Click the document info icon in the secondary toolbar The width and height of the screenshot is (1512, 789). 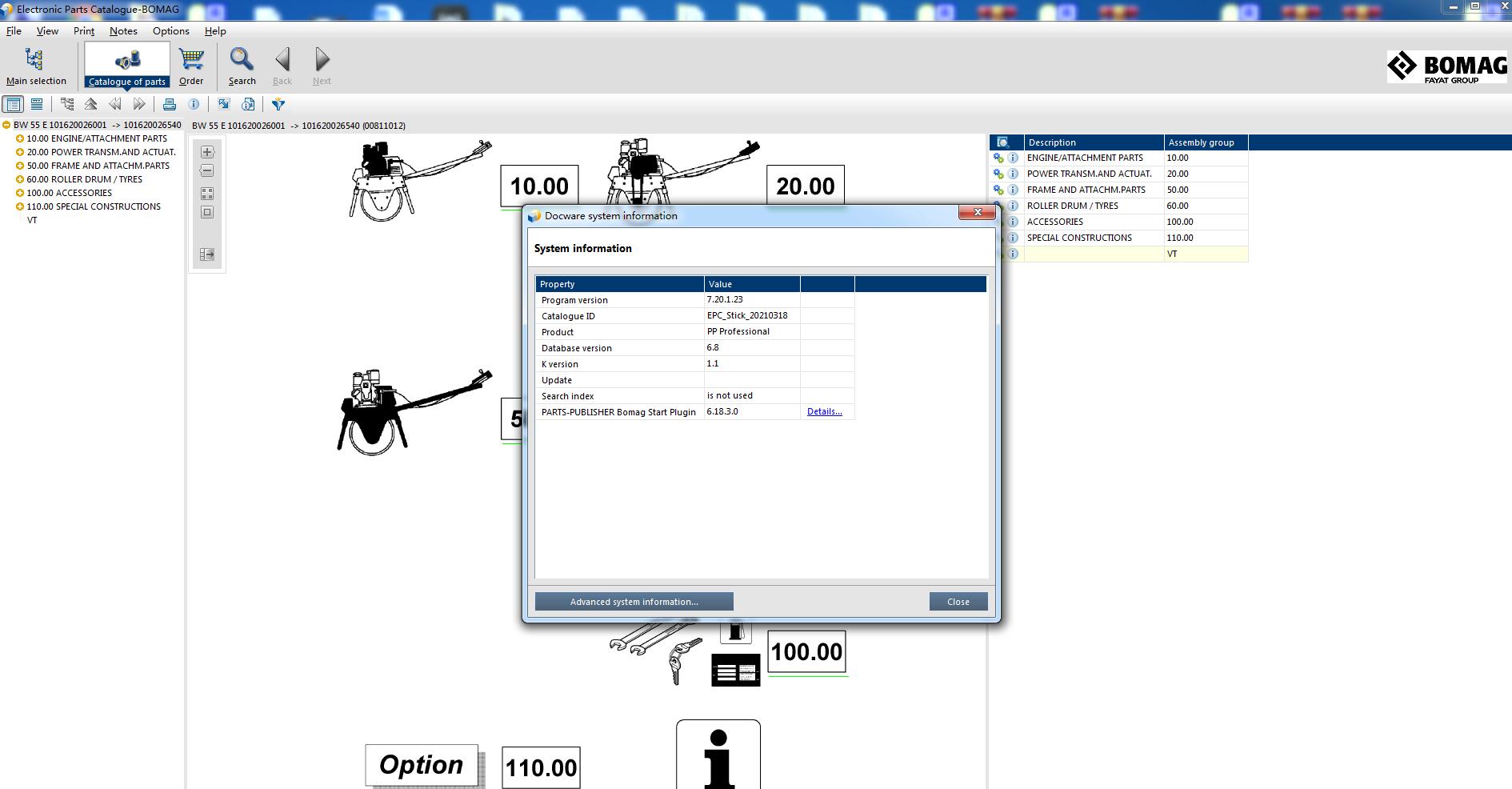(x=248, y=104)
